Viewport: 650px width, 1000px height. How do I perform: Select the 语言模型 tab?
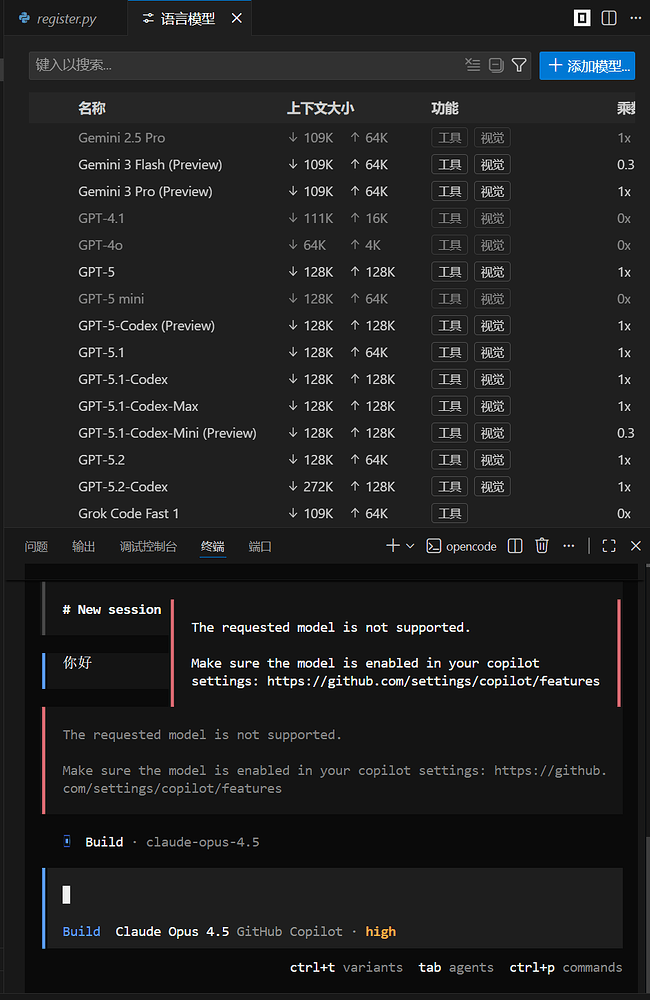[191, 18]
